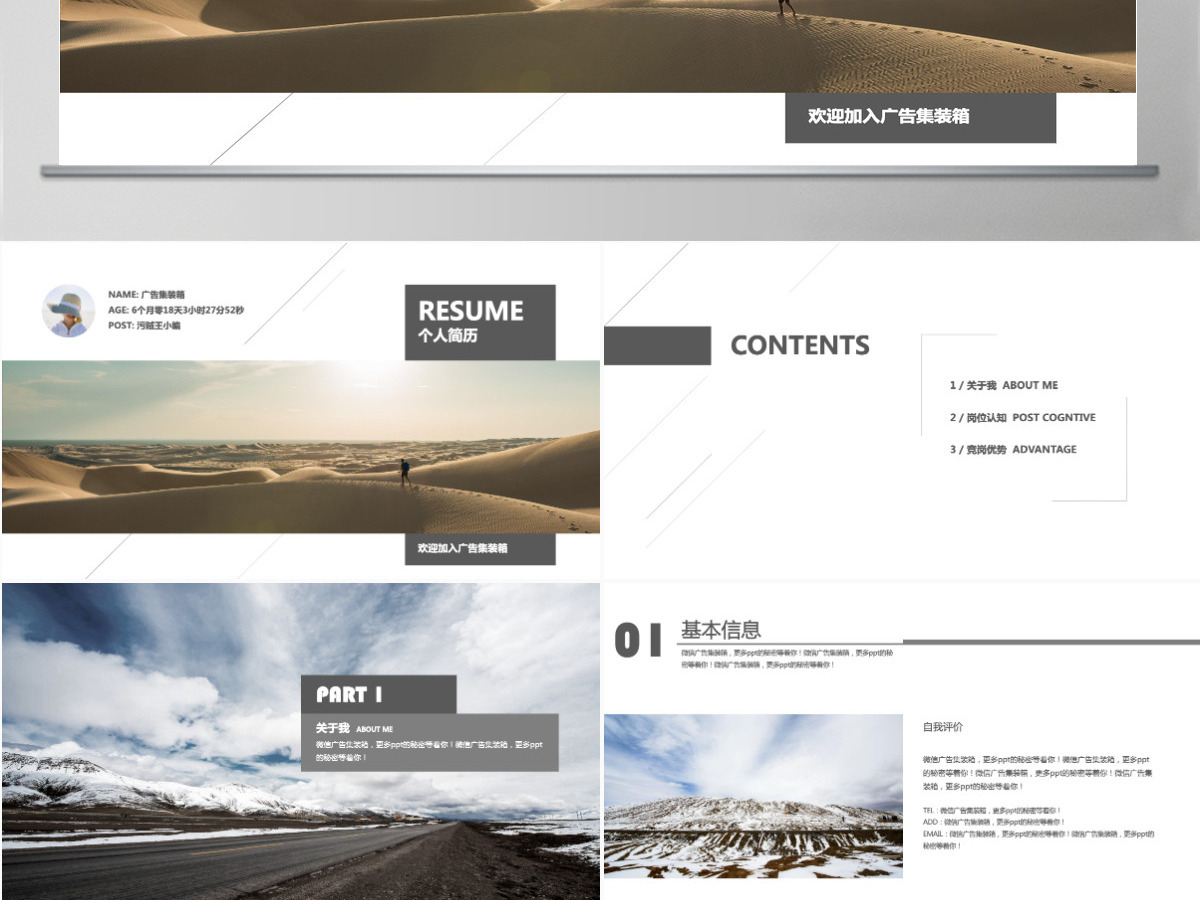
Task: Select the AGE: 6个月零18天 line
Action: pyautogui.click(x=176, y=310)
